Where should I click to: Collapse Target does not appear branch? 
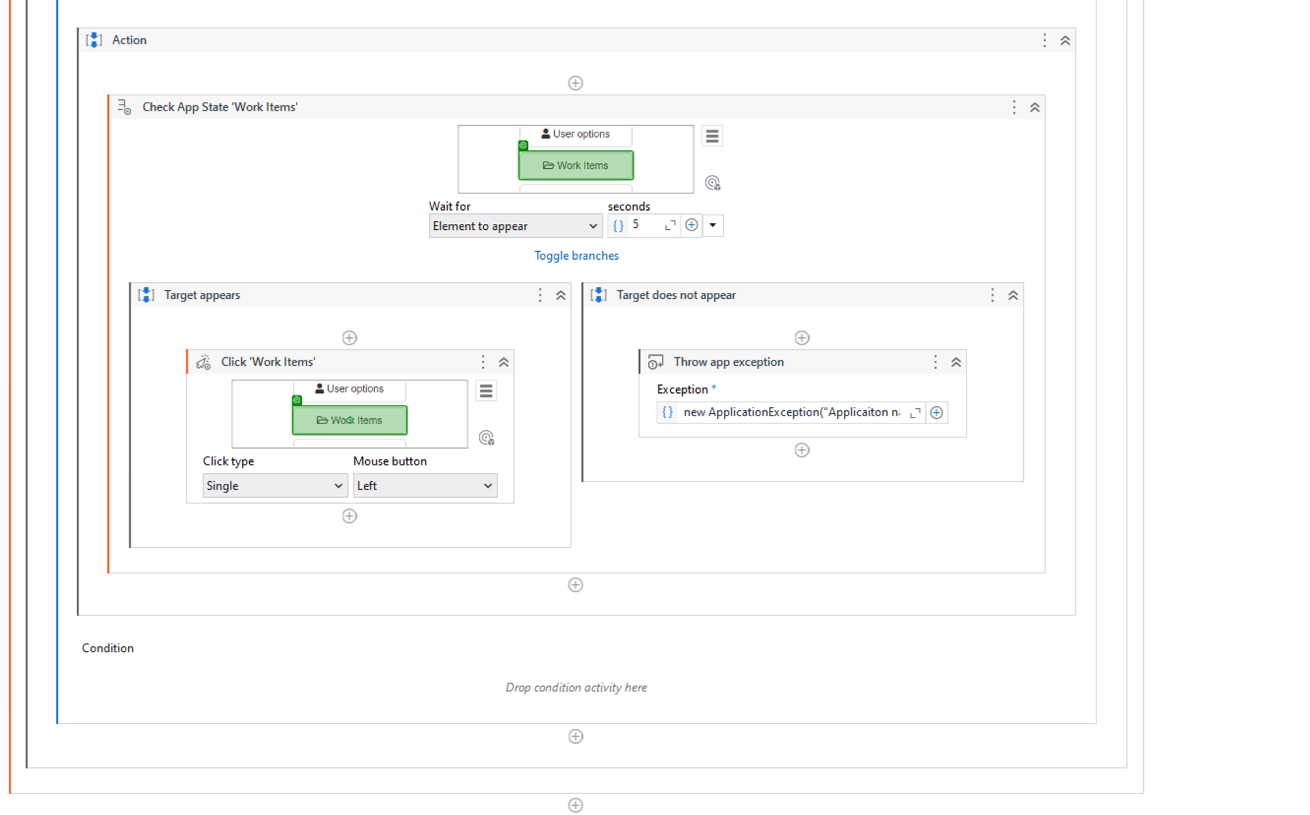click(1013, 295)
